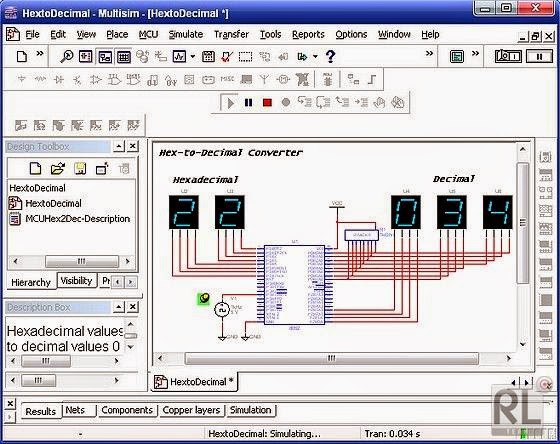Click the schematic horizontal scrollbar thumb
Viewport: 560px width, 444px height.
[x=331, y=358]
